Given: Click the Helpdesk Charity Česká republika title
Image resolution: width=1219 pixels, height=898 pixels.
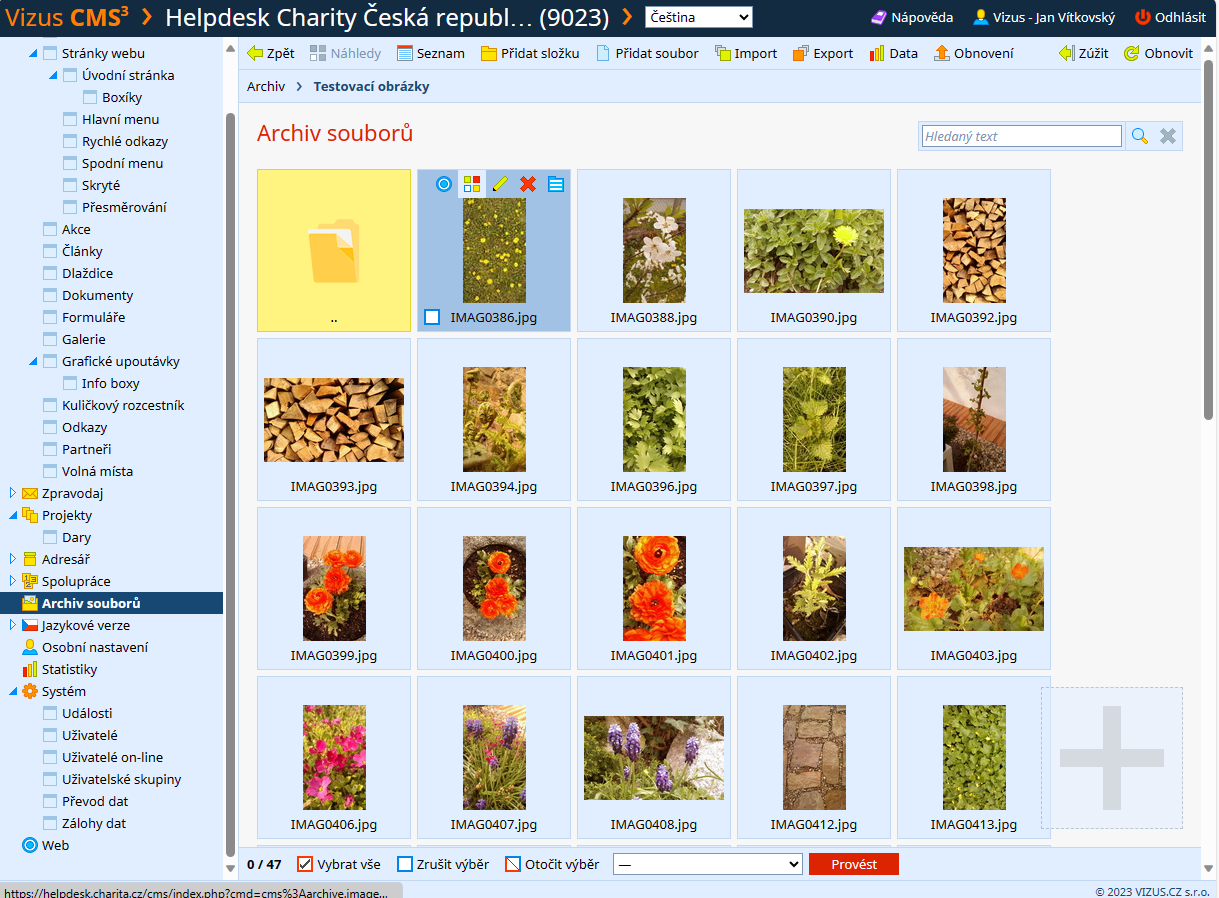Looking at the screenshot, I should pos(387,17).
